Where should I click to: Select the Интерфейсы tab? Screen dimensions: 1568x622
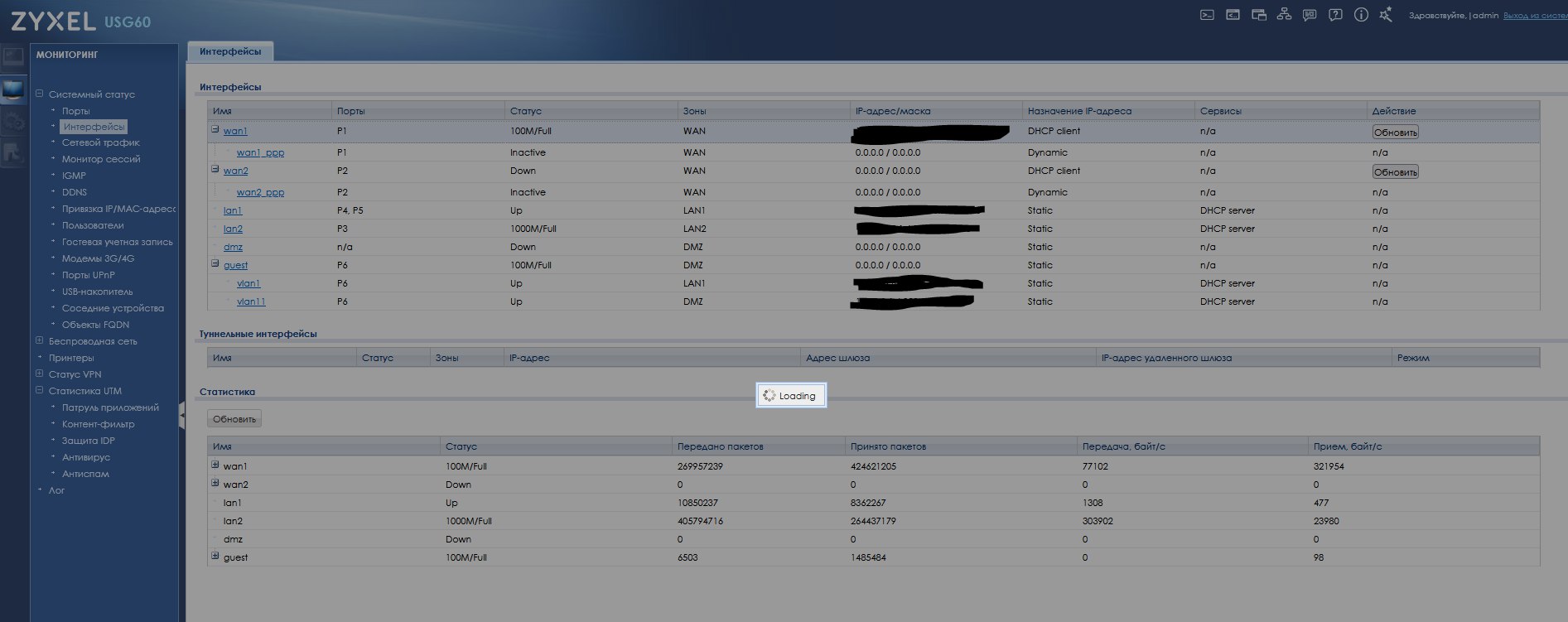(230, 51)
